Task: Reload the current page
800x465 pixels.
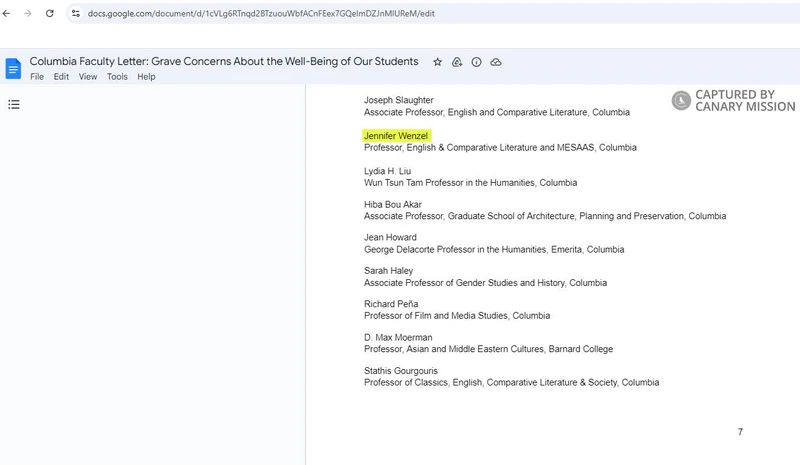Action: pyautogui.click(x=49, y=14)
